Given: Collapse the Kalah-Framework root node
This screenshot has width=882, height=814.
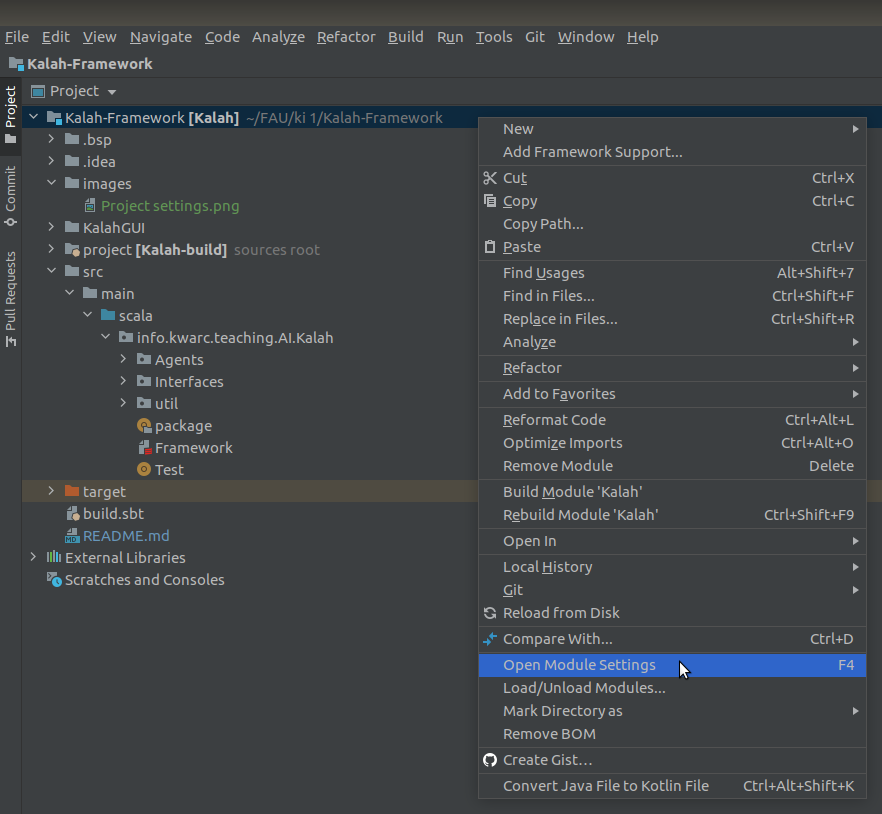Looking at the screenshot, I should point(34,117).
